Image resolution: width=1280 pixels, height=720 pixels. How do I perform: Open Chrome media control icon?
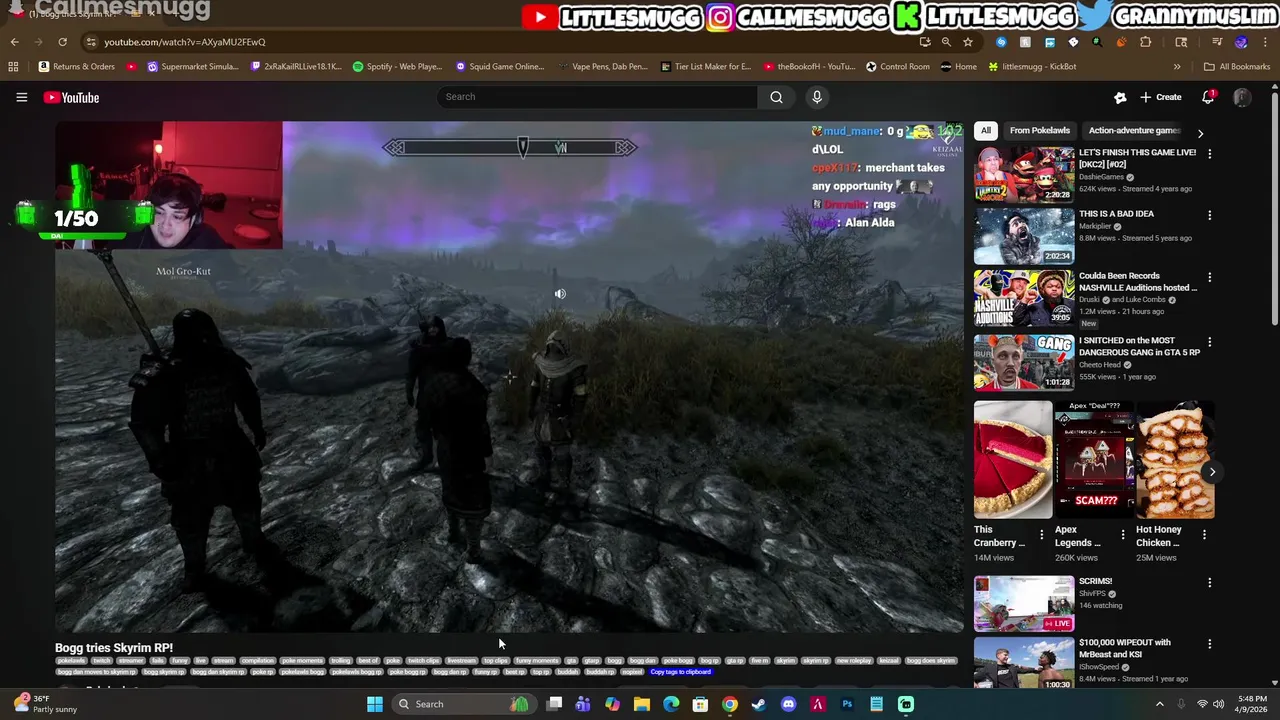[1217, 42]
